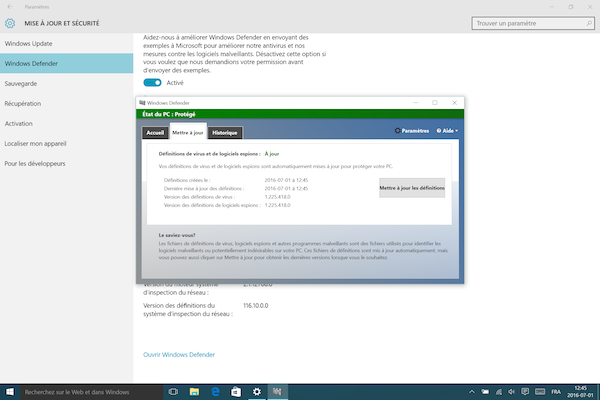600x400 pixels.
Task: Open the touch keyboard tray icon
Action: [540, 392]
